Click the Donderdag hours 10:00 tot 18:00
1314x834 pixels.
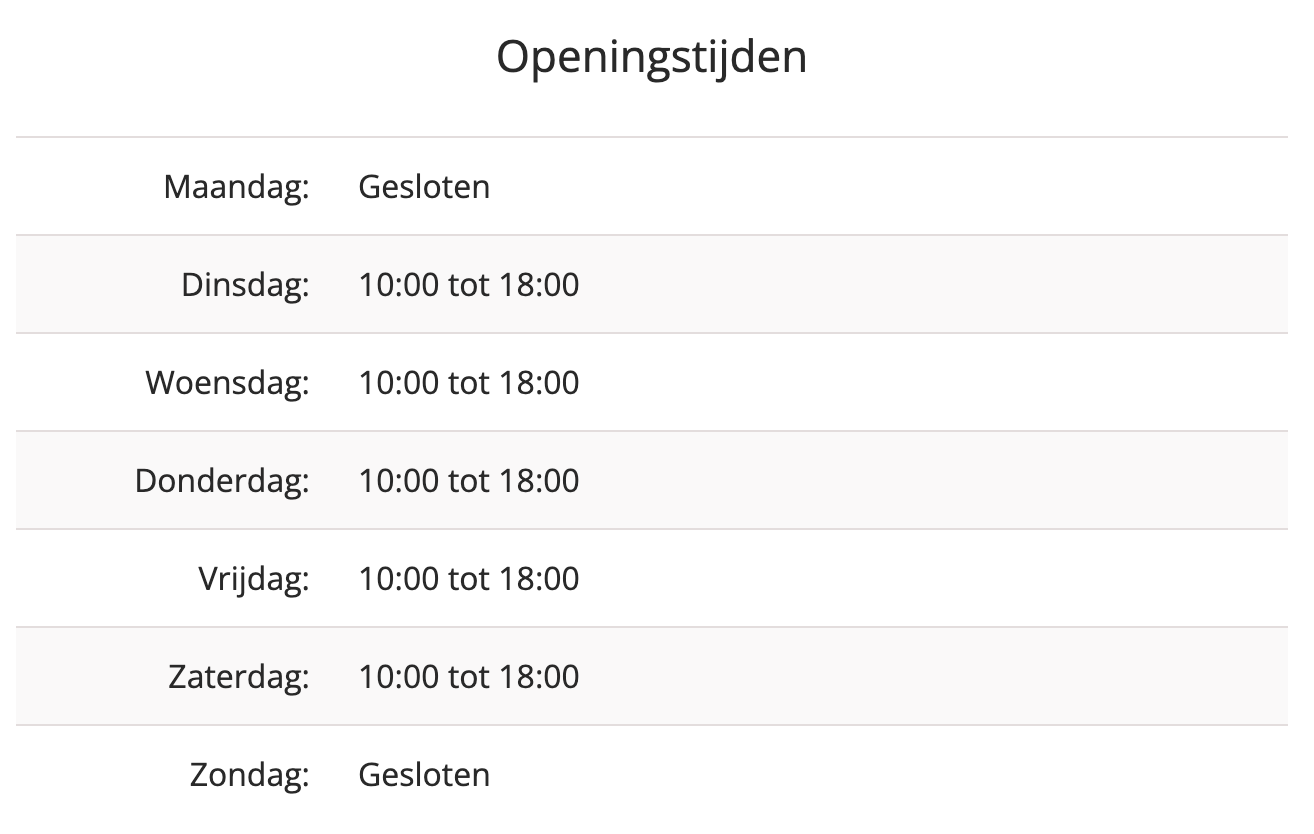point(469,481)
